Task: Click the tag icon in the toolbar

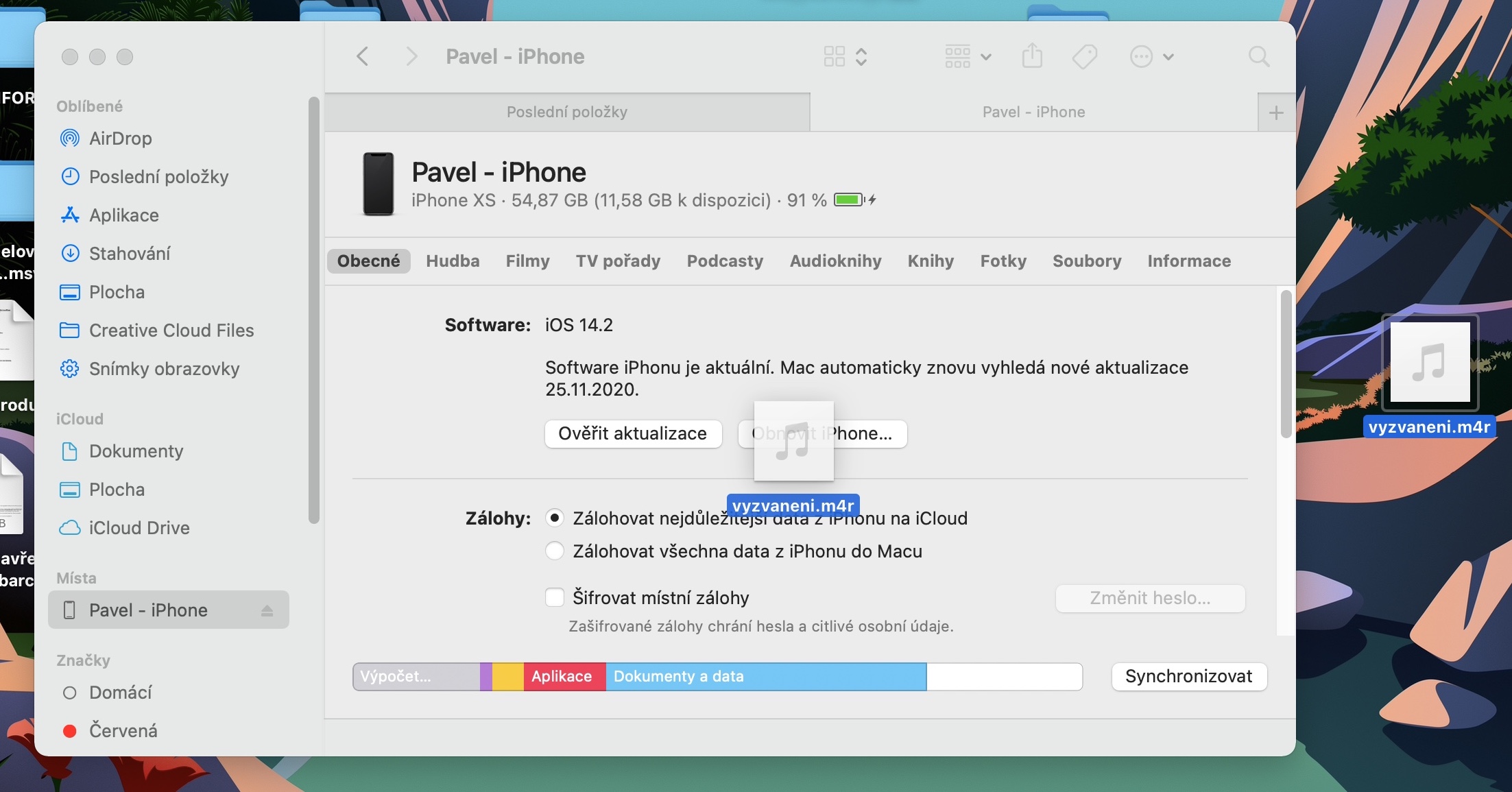Action: [x=1084, y=56]
